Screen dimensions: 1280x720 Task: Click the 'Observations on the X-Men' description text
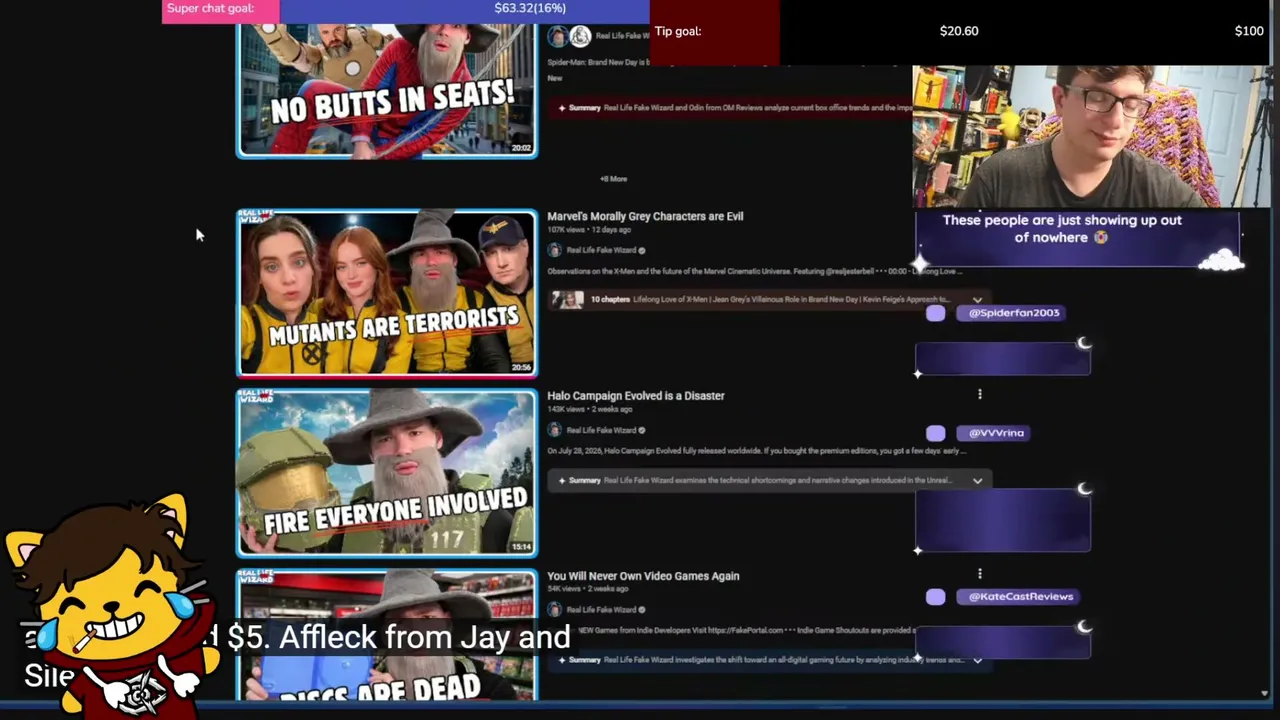pos(755,271)
